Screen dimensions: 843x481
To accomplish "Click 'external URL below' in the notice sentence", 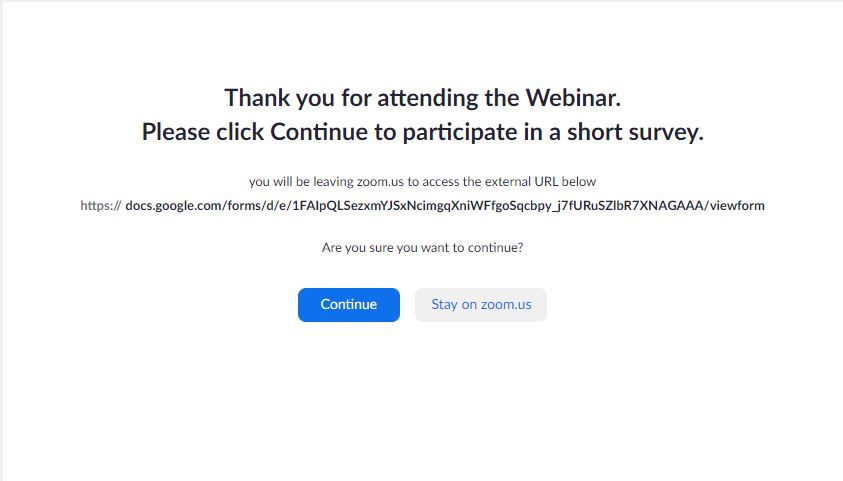I will click(540, 182).
